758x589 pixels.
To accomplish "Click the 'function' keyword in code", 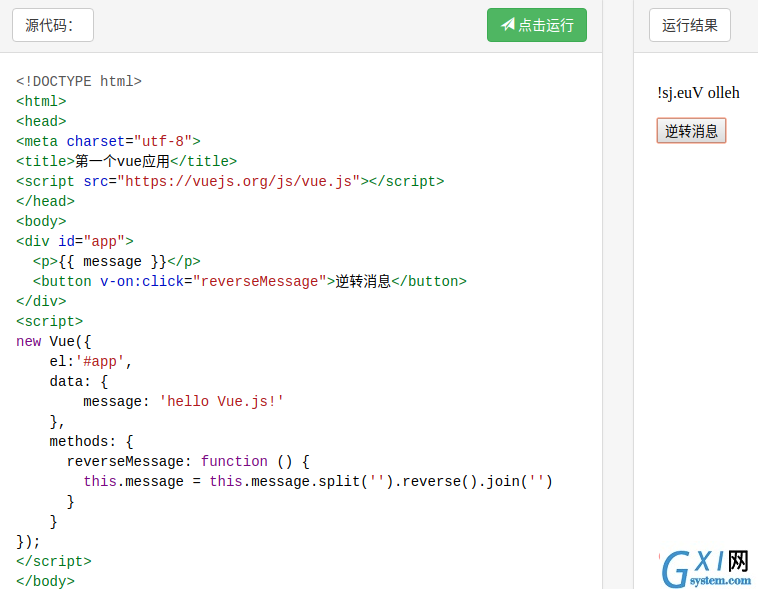I will 234,461.
